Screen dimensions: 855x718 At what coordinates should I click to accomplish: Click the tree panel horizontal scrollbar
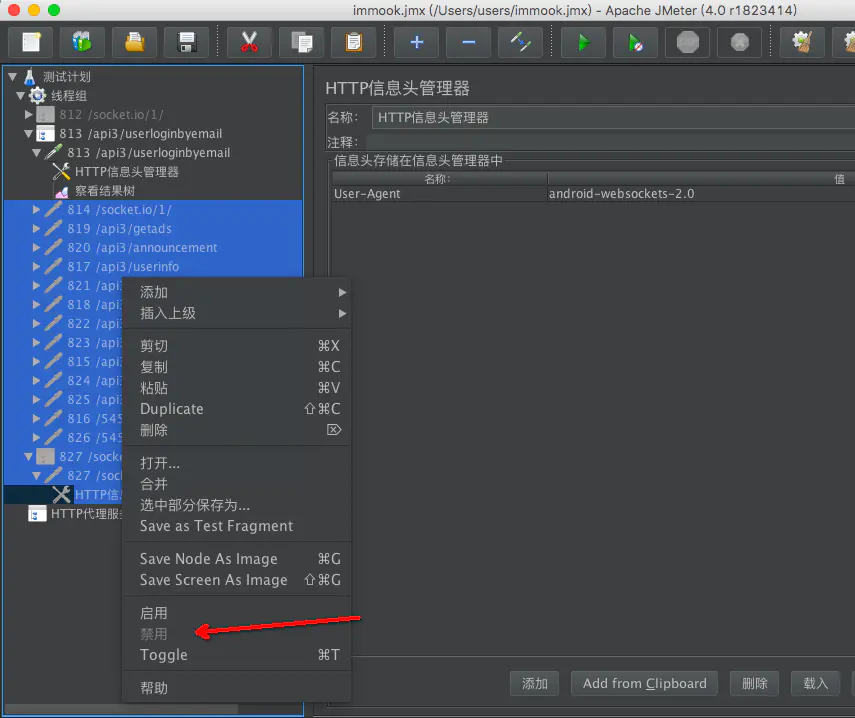point(122,709)
